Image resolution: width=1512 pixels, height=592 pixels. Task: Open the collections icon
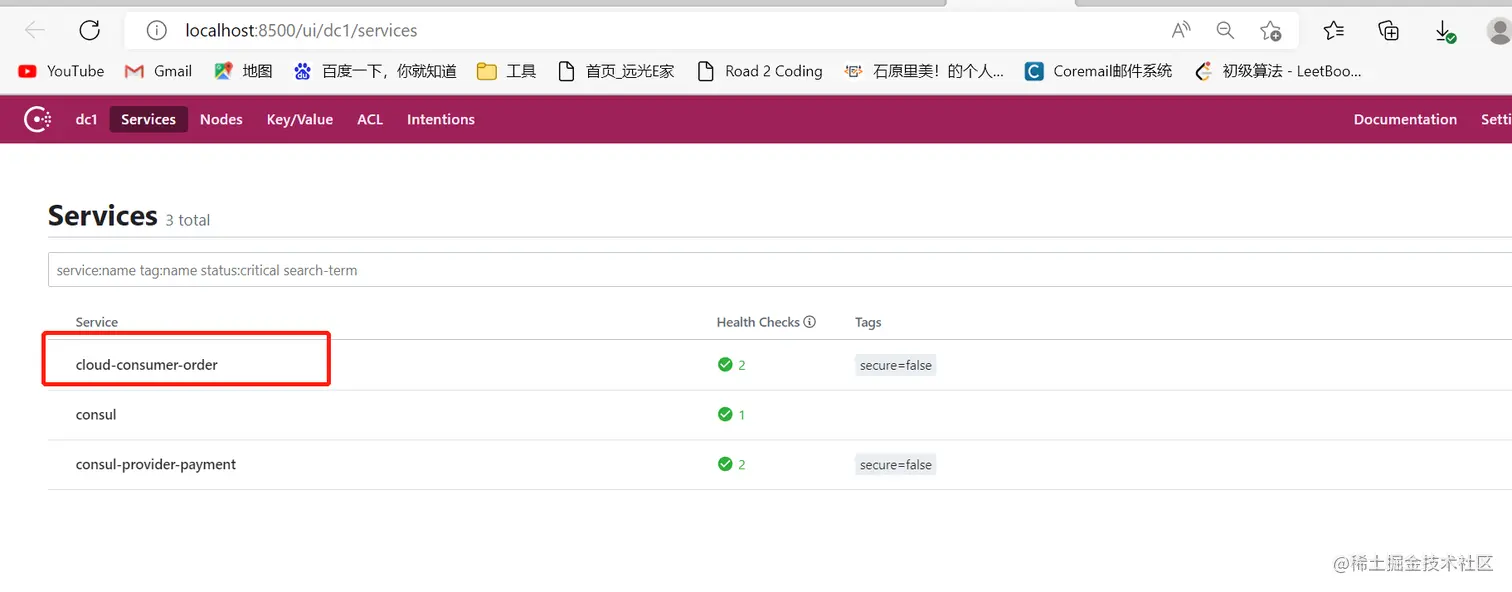(x=1388, y=31)
